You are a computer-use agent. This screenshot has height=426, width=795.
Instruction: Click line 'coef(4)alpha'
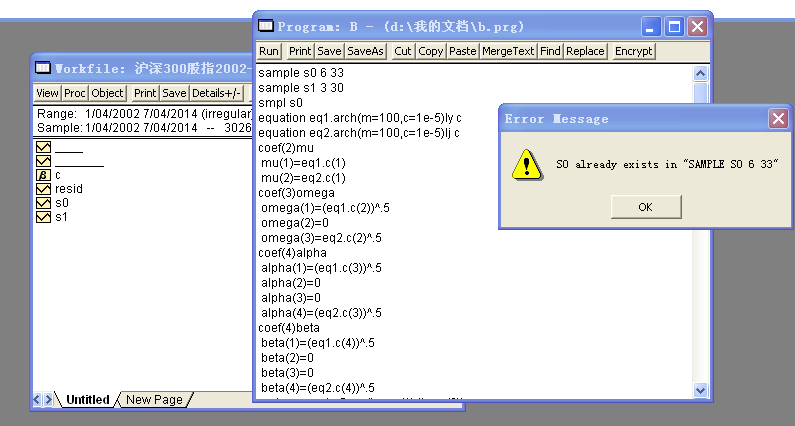tap(293, 253)
